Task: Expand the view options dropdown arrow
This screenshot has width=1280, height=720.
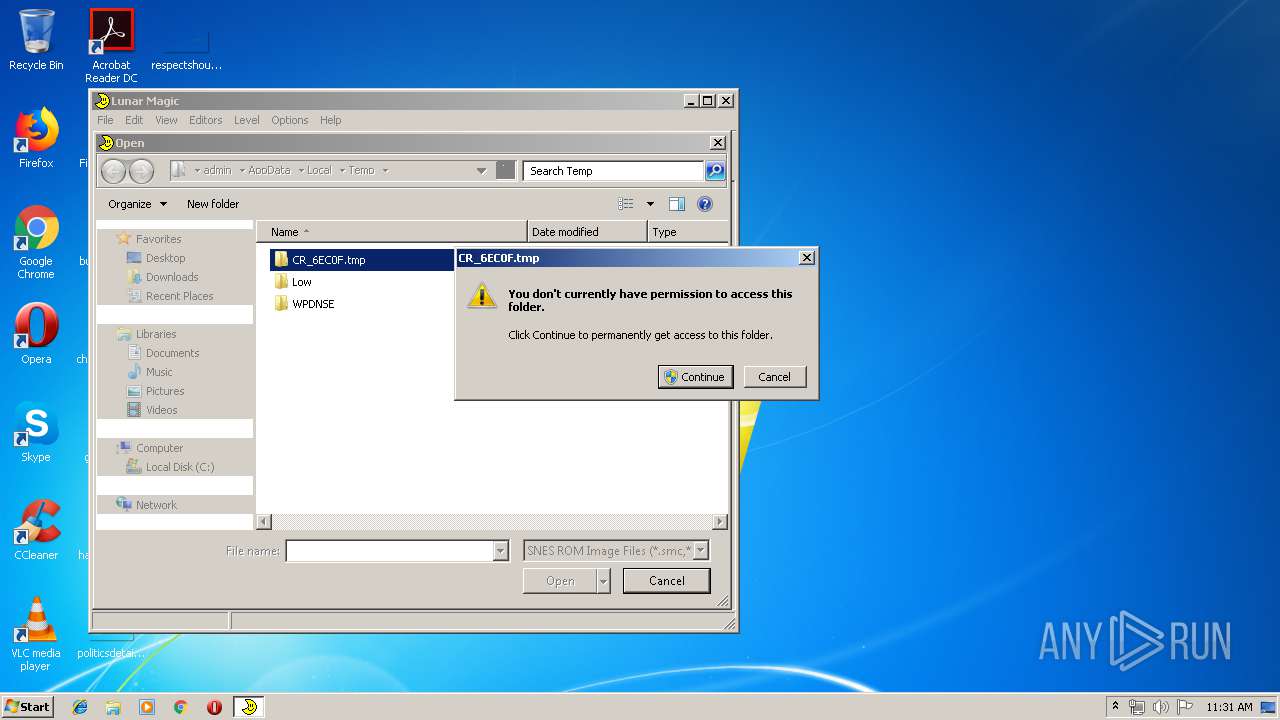Action: [x=650, y=204]
